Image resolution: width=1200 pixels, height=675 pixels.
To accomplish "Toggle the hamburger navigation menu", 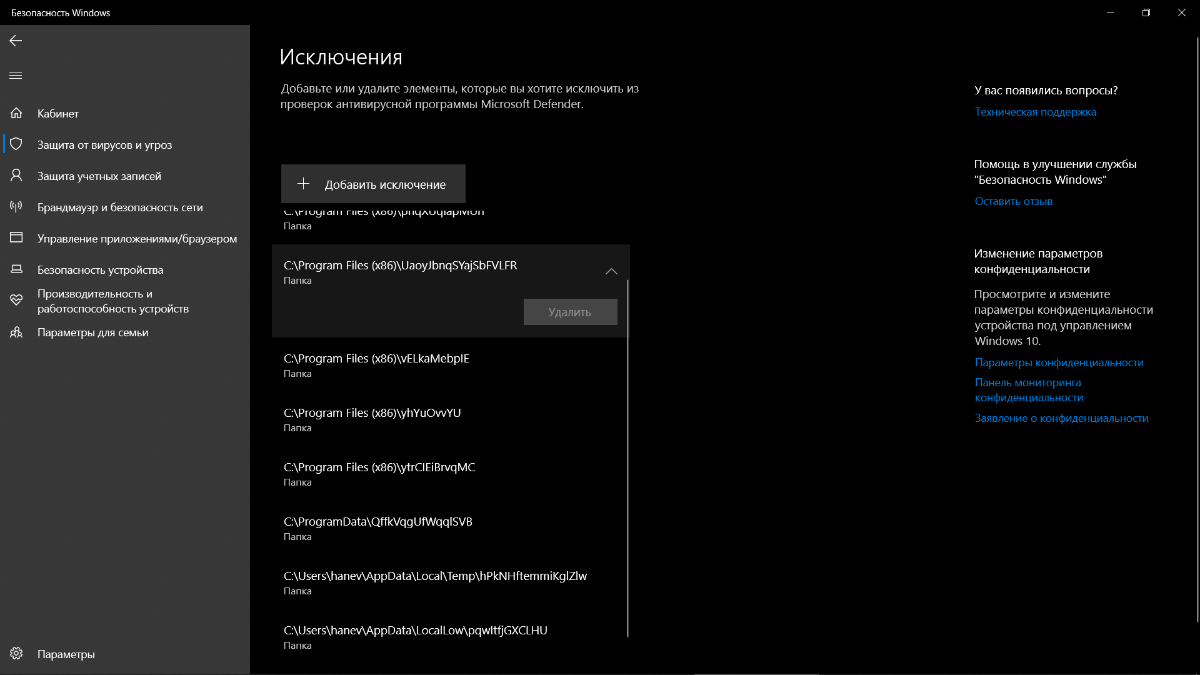I will click(x=15, y=76).
